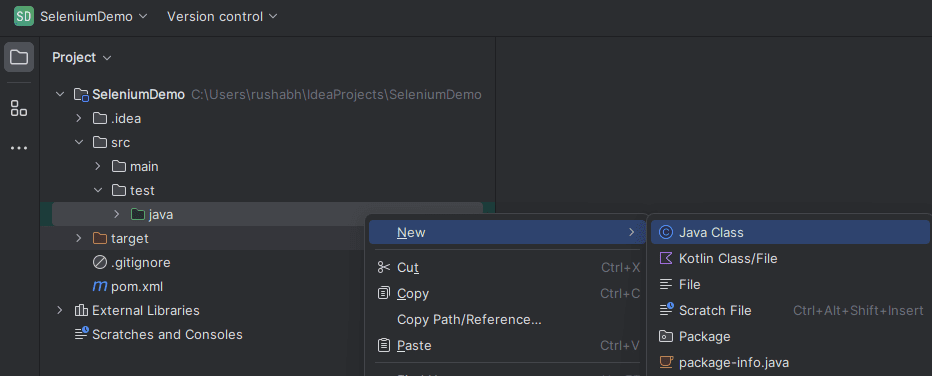Click the Scratches and Consoles icon

81,334
